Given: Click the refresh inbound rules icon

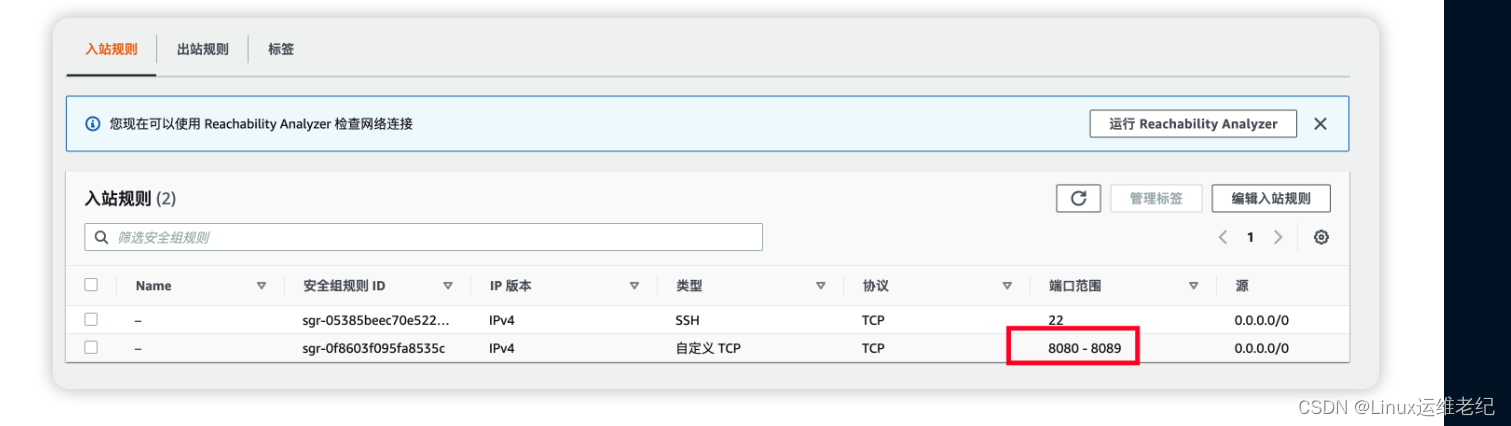Looking at the screenshot, I should pos(1078,198).
